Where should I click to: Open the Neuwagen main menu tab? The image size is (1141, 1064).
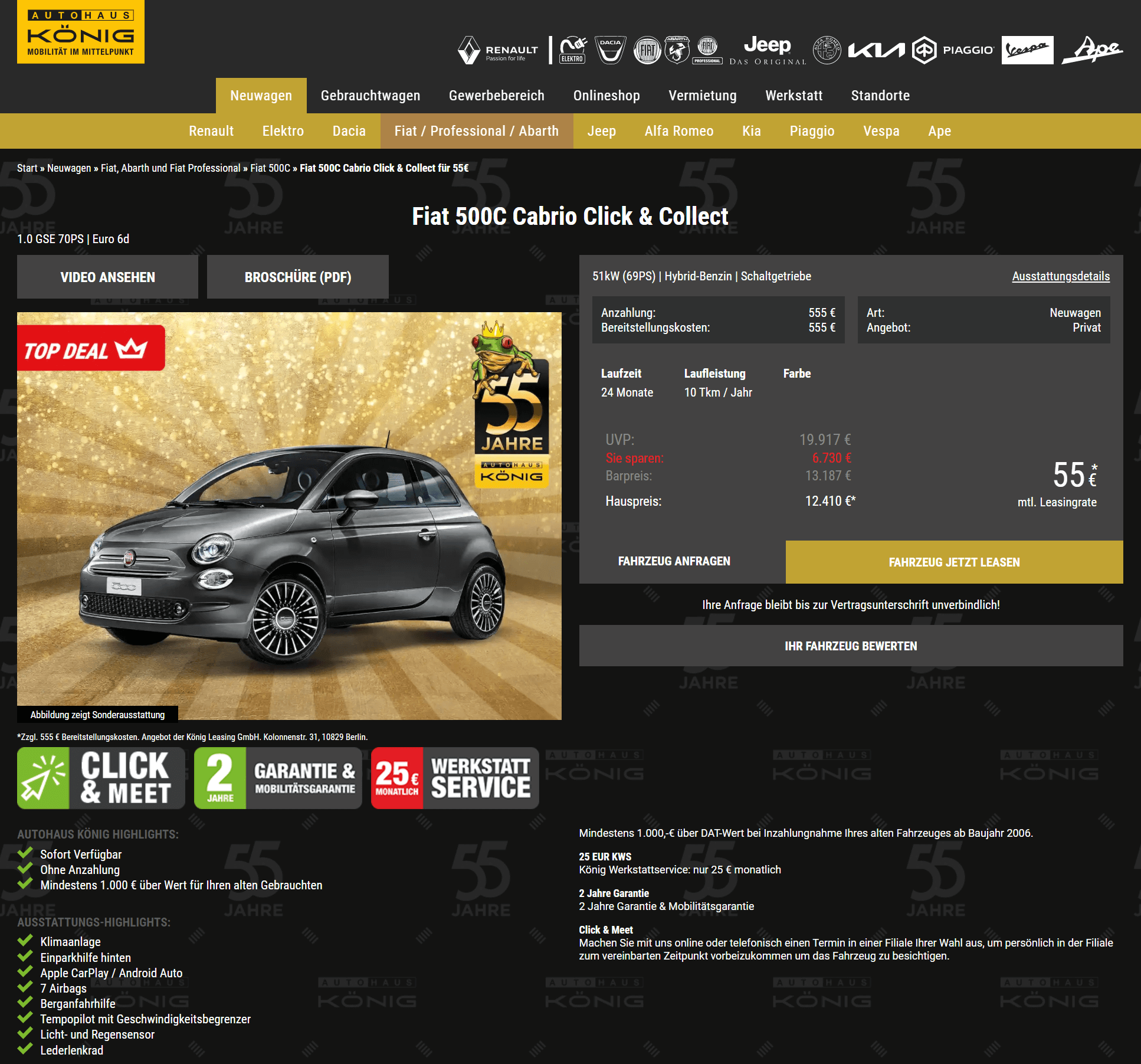[x=261, y=96]
